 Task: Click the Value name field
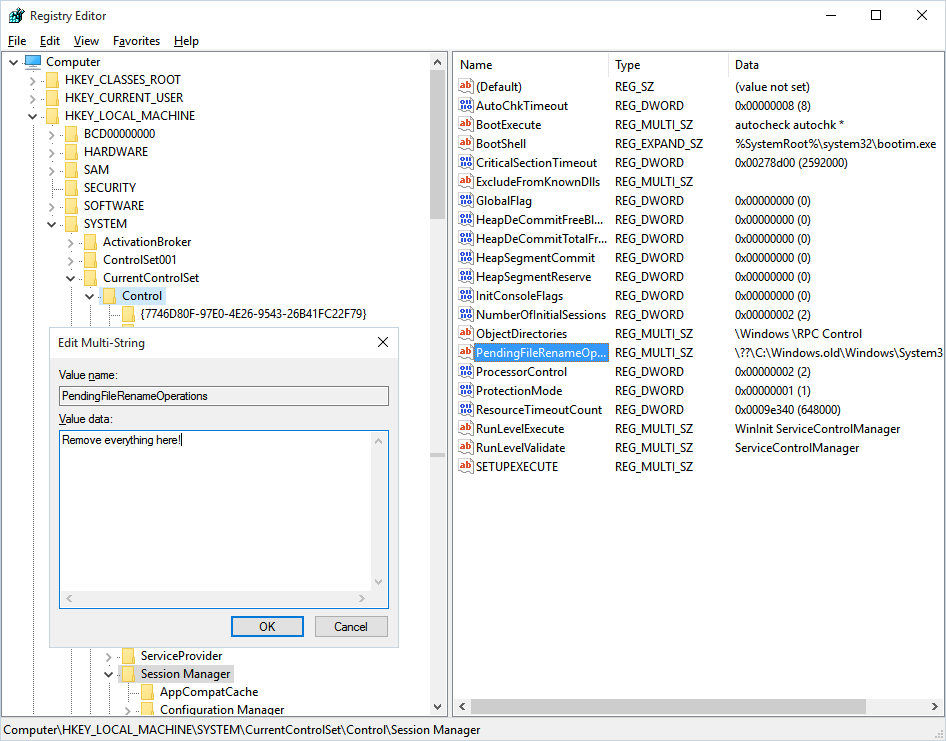click(224, 396)
